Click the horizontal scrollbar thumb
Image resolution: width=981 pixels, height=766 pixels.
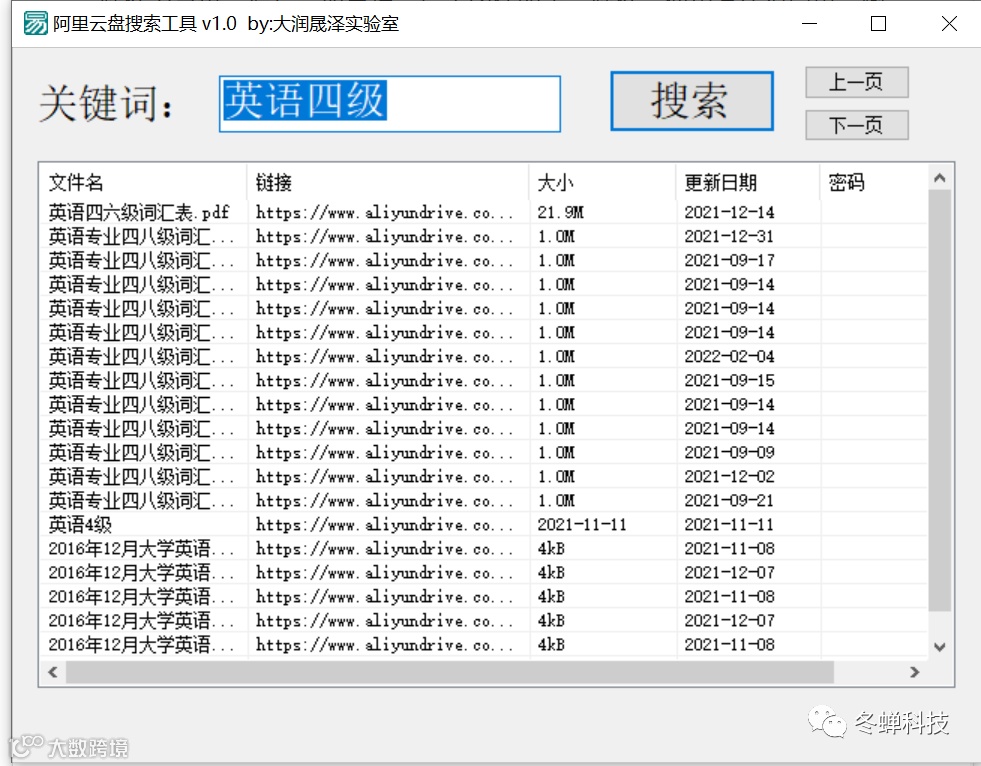pyautogui.click(x=450, y=672)
